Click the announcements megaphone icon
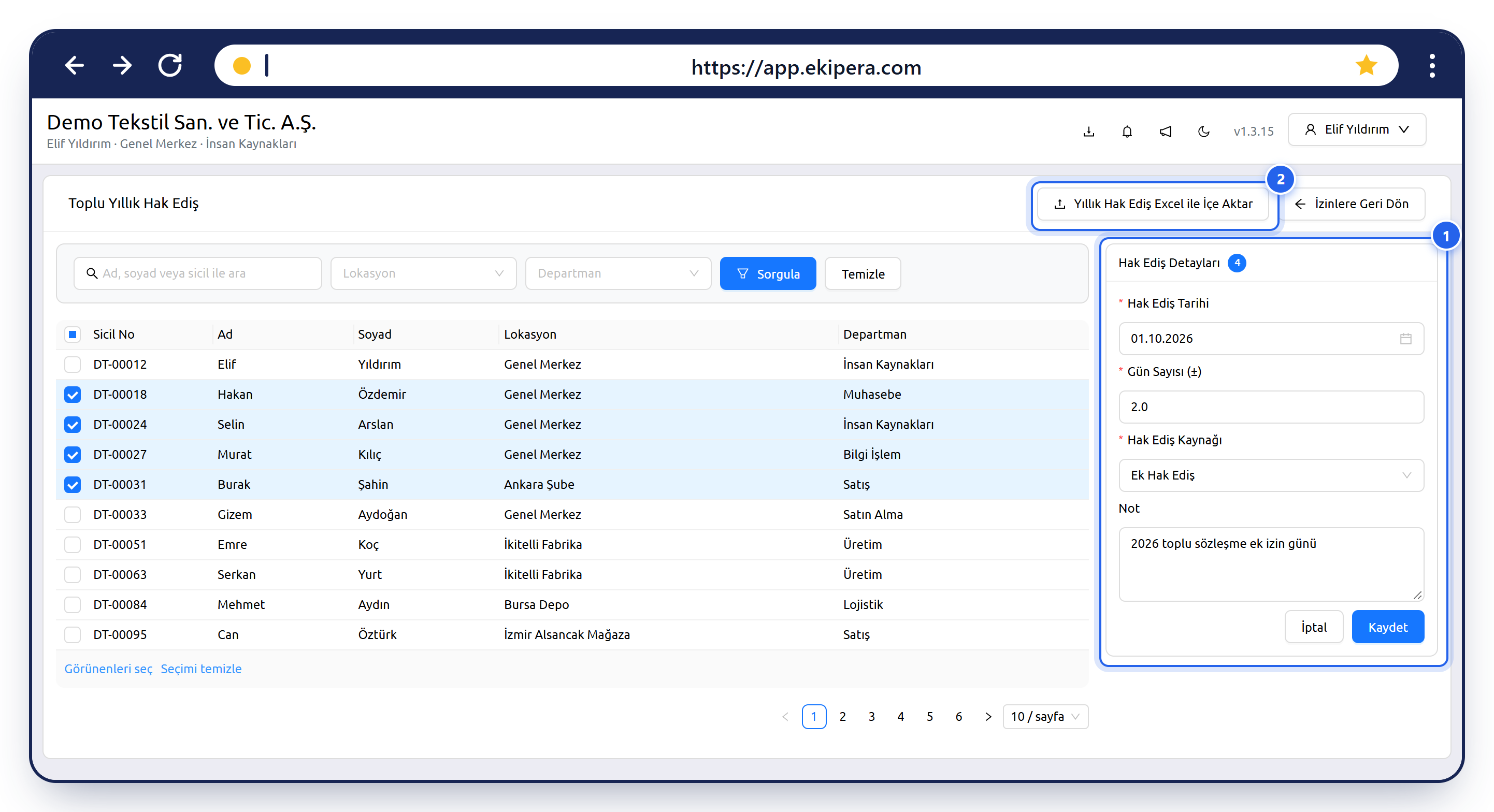Screen dimensions: 1494x812 click(1165, 132)
